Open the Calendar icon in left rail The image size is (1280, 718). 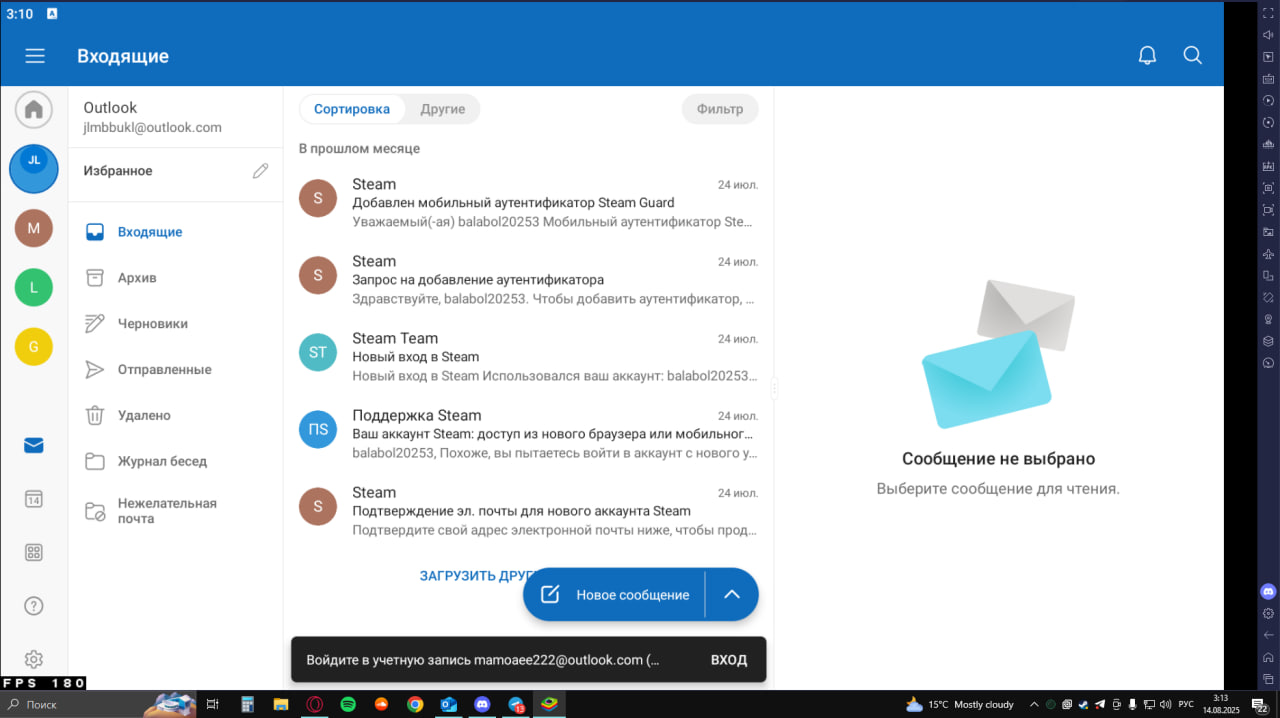point(34,499)
